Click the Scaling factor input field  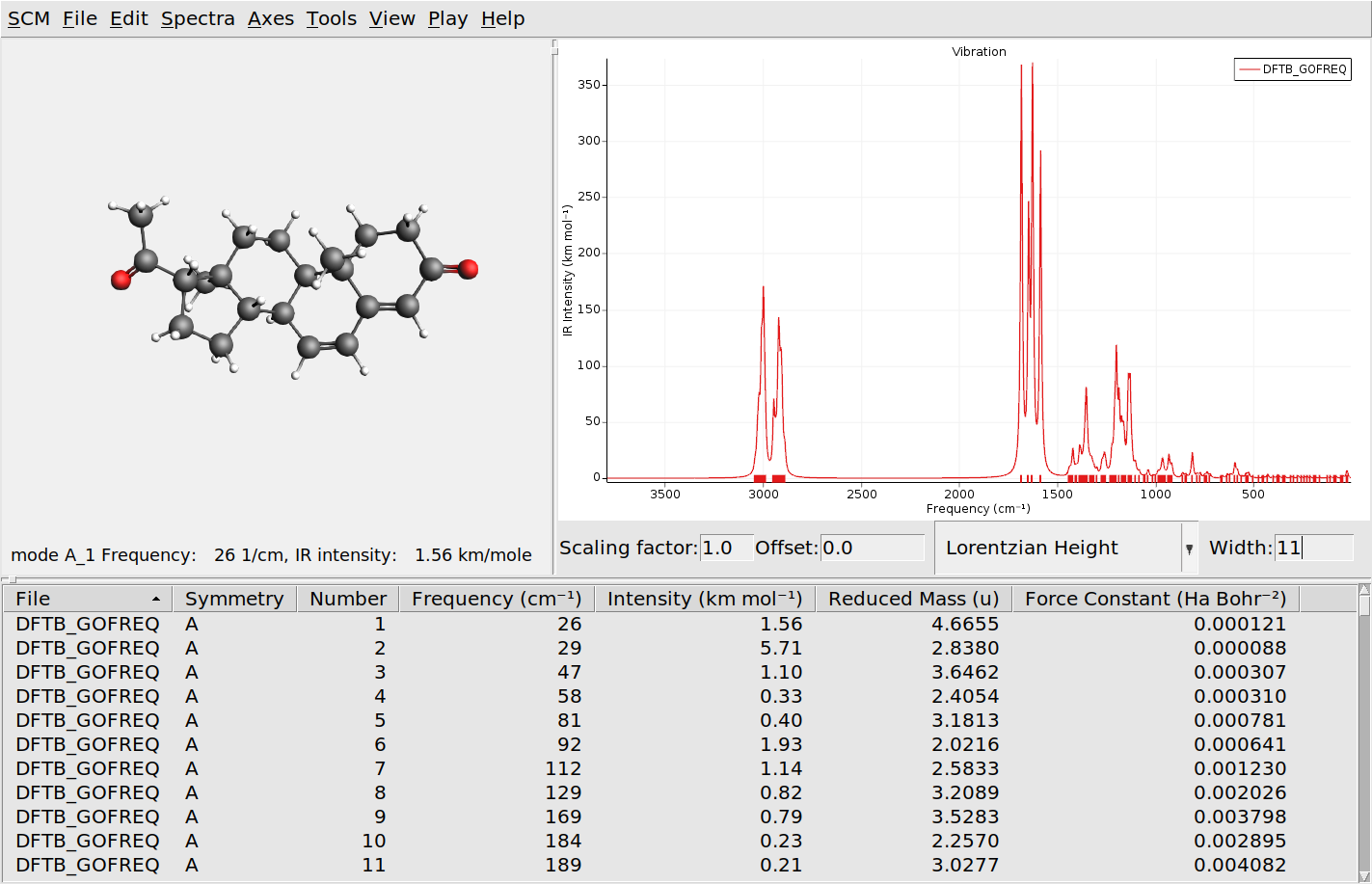(725, 548)
